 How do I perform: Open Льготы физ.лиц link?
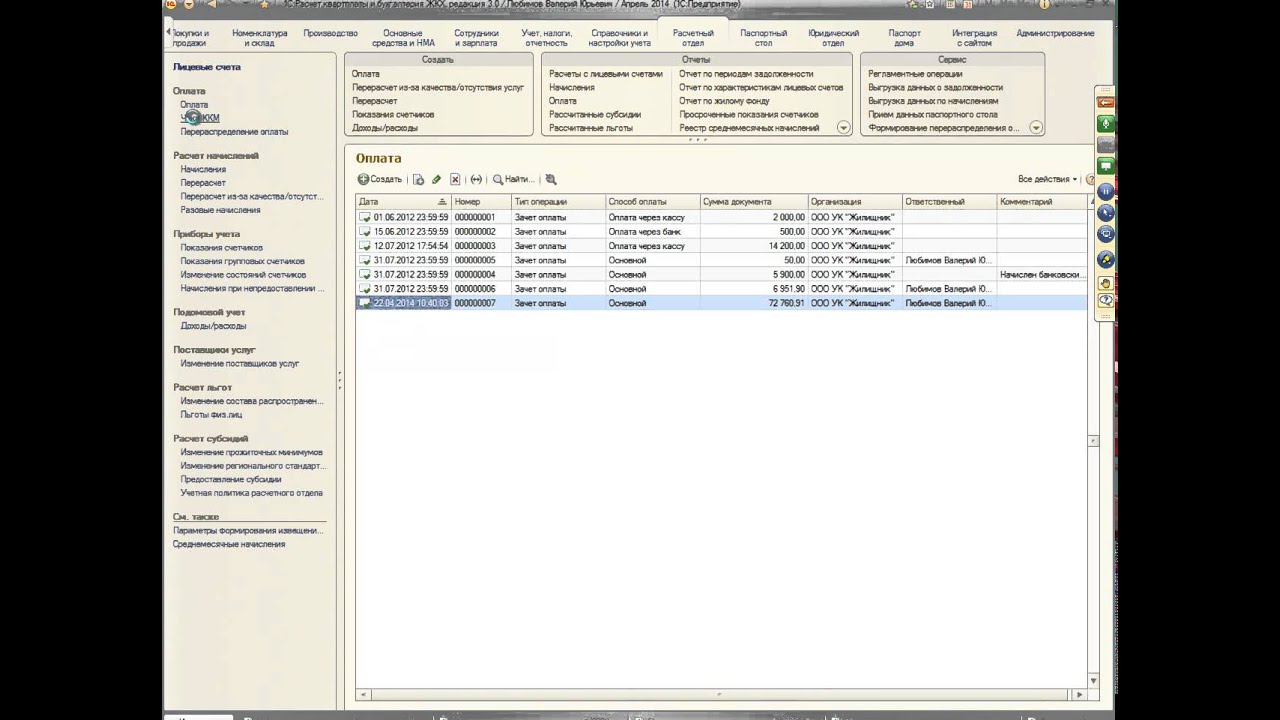point(211,415)
